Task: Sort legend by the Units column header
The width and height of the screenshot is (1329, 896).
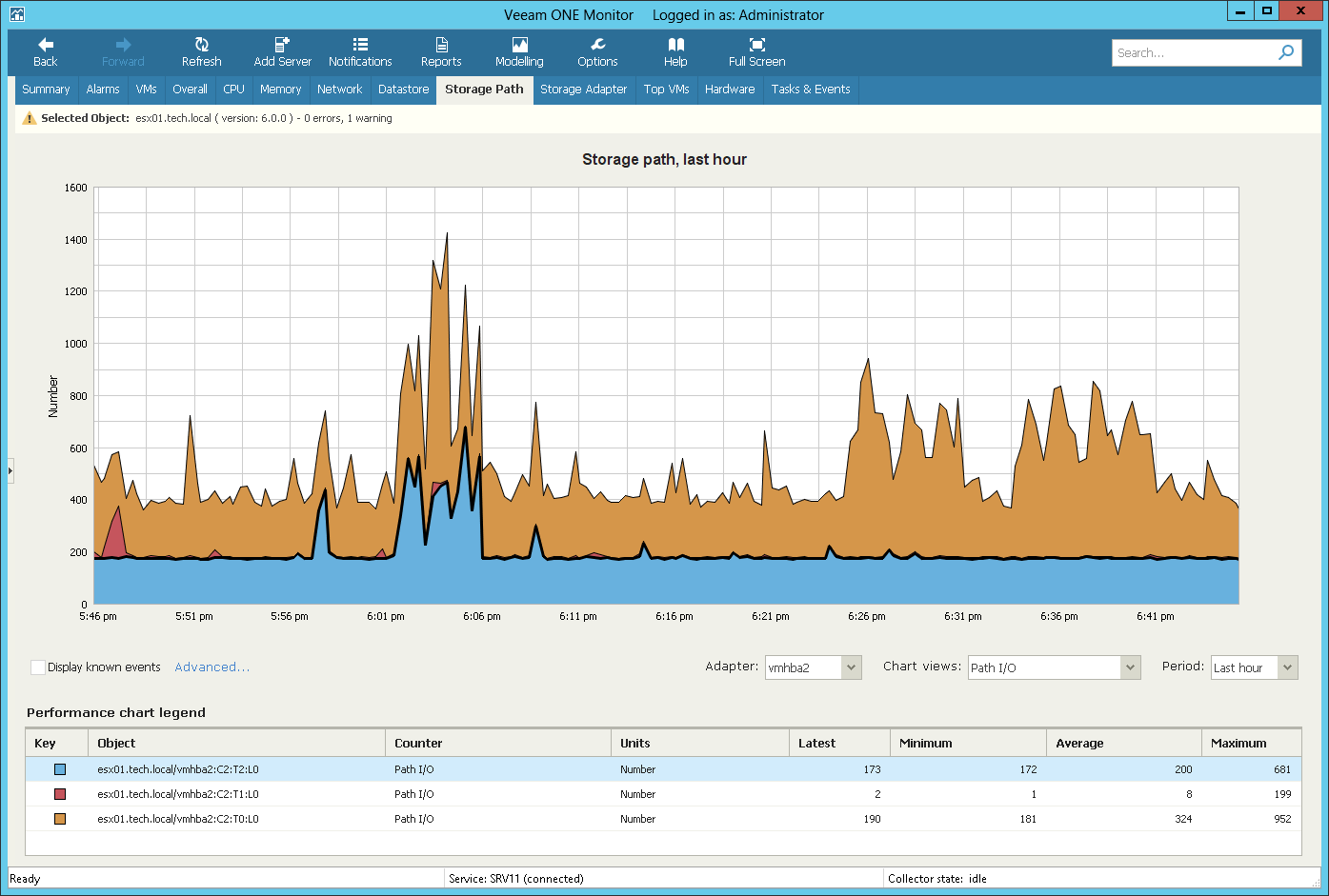Action: (x=699, y=743)
